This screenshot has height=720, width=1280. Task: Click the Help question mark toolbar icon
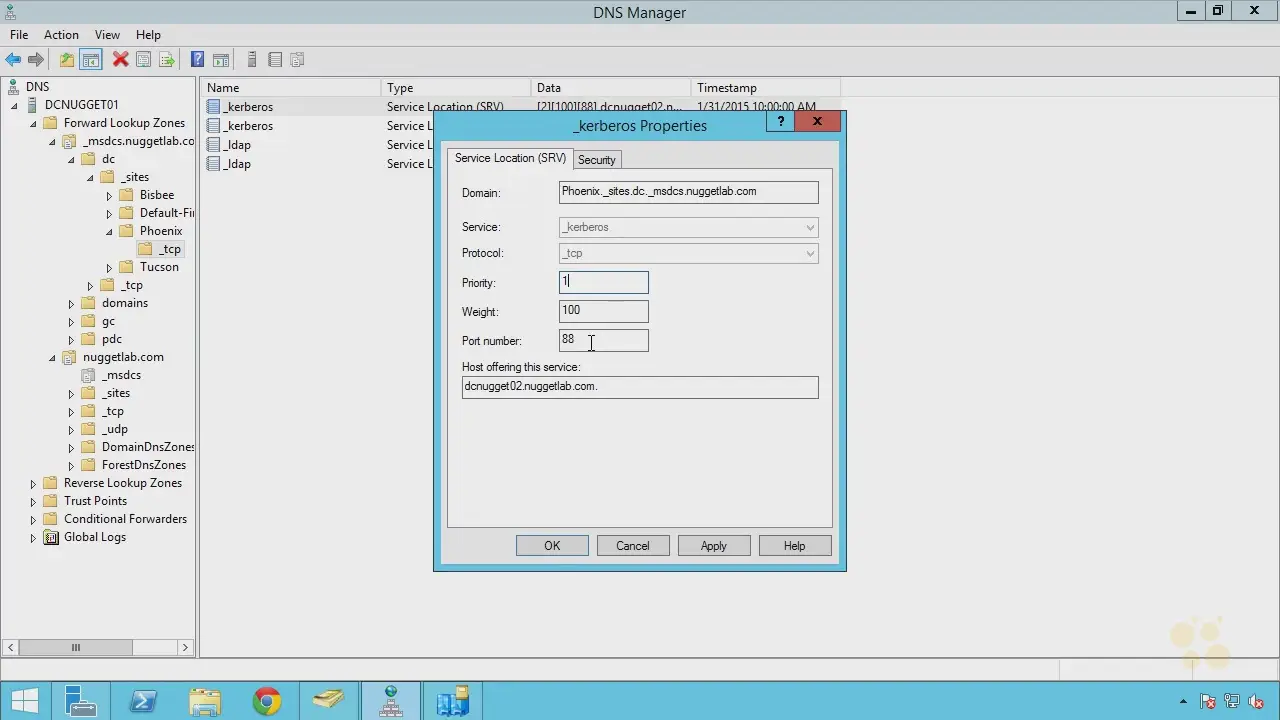(x=197, y=59)
